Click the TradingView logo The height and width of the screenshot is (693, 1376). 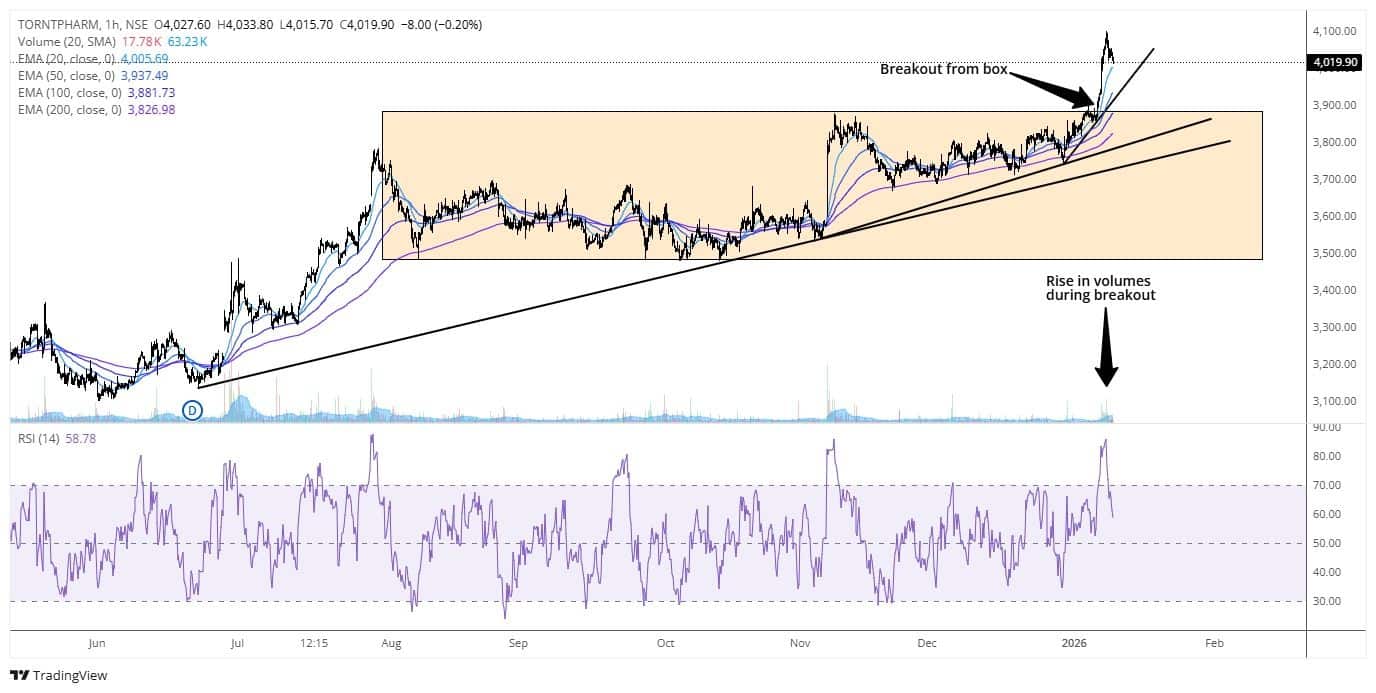tap(59, 675)
